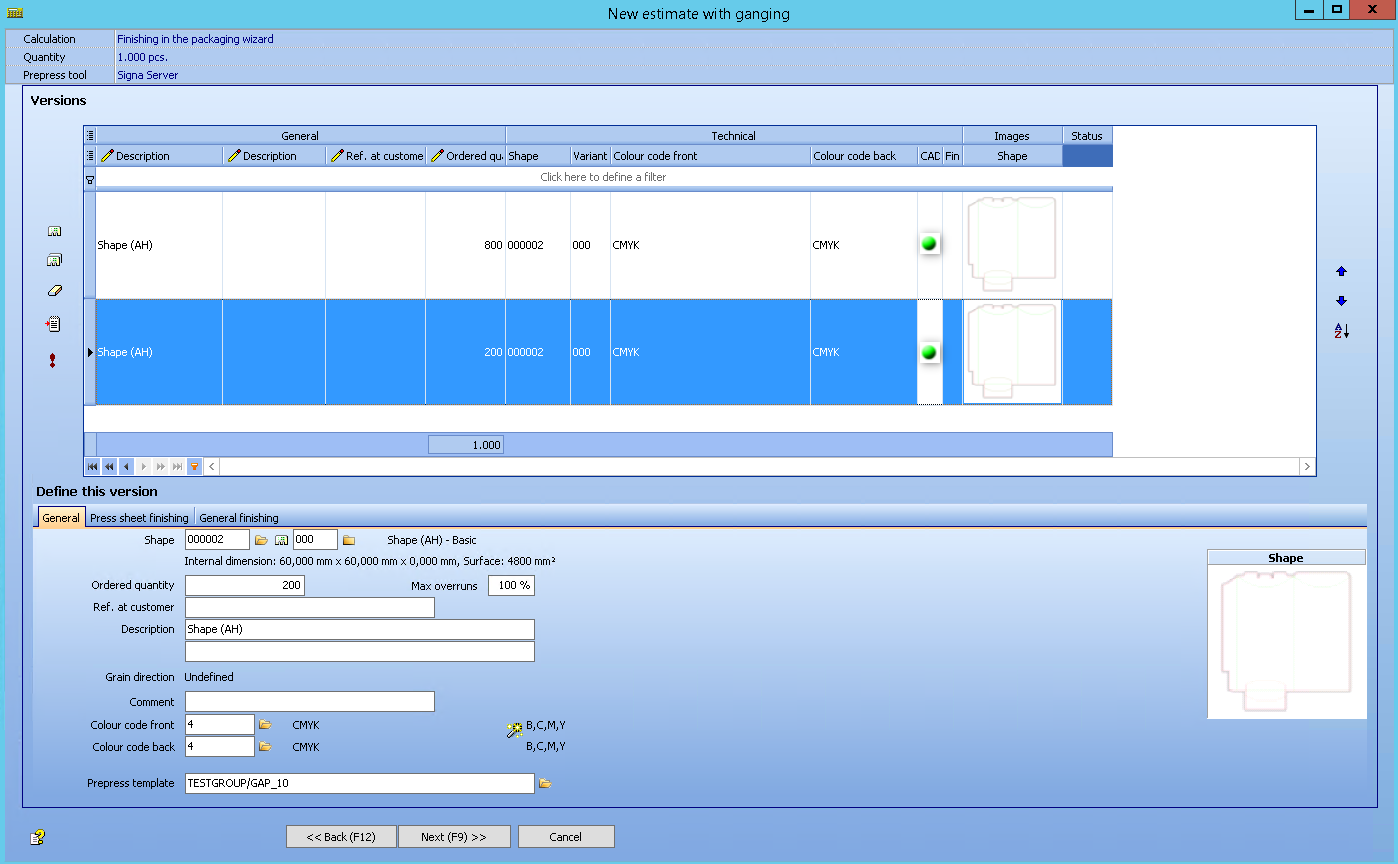Click the Ref. at custome column header
This screenshot has height=864, width=1398.
376,156
